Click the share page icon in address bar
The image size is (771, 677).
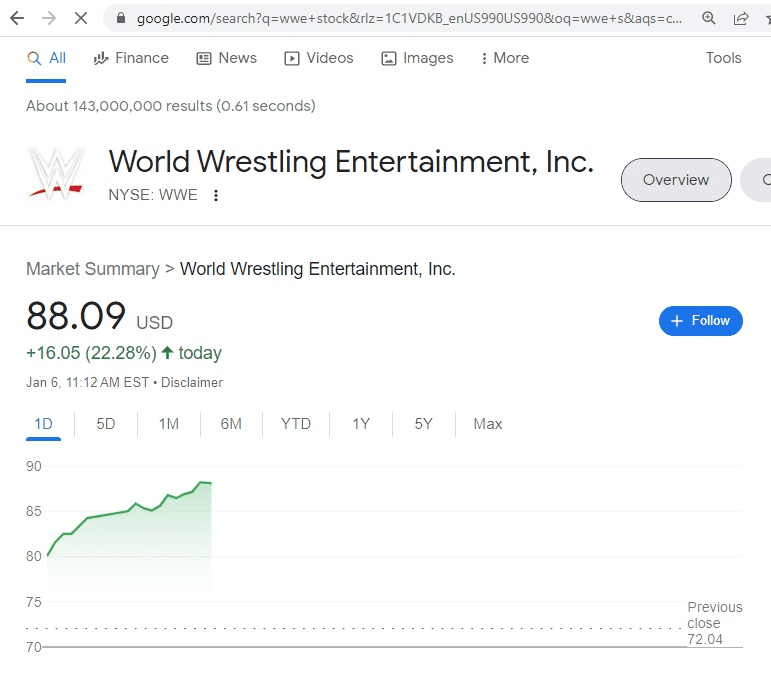(x=741, y=18)
